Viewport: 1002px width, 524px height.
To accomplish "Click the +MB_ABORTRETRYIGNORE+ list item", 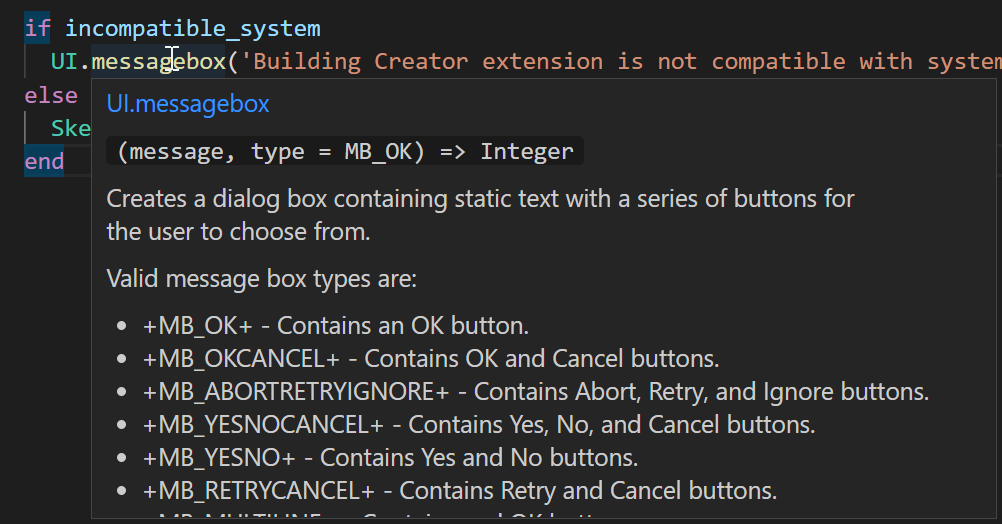I will pos(536,392).
